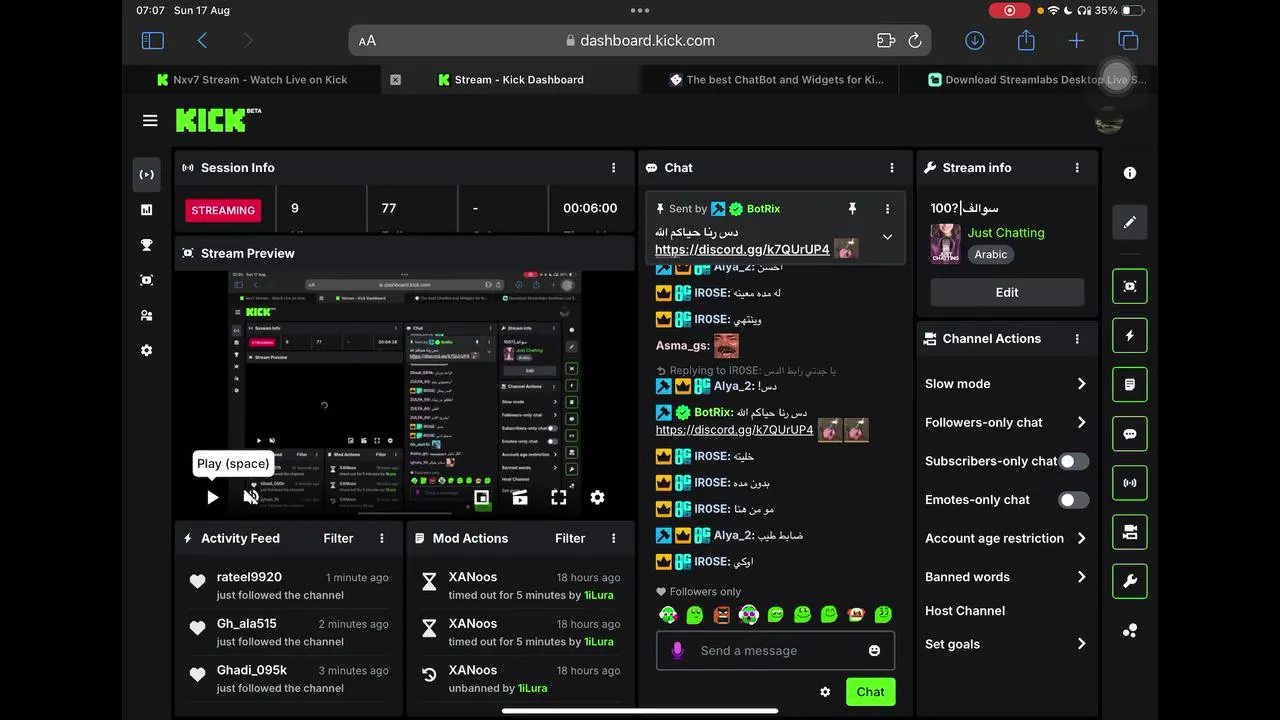Open the Safari tab overview
Viewport: 1280px width, 720px height.
coord(1128,40)
